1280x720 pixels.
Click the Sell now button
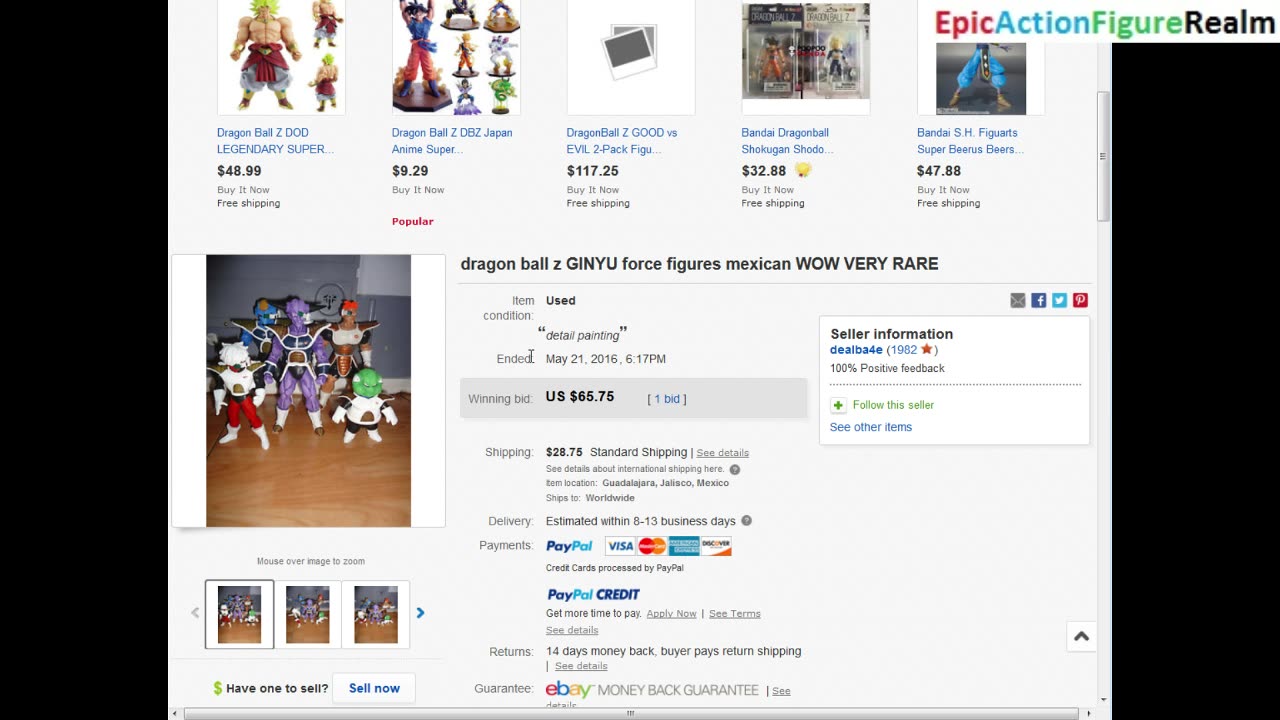[x=374, y=688]
